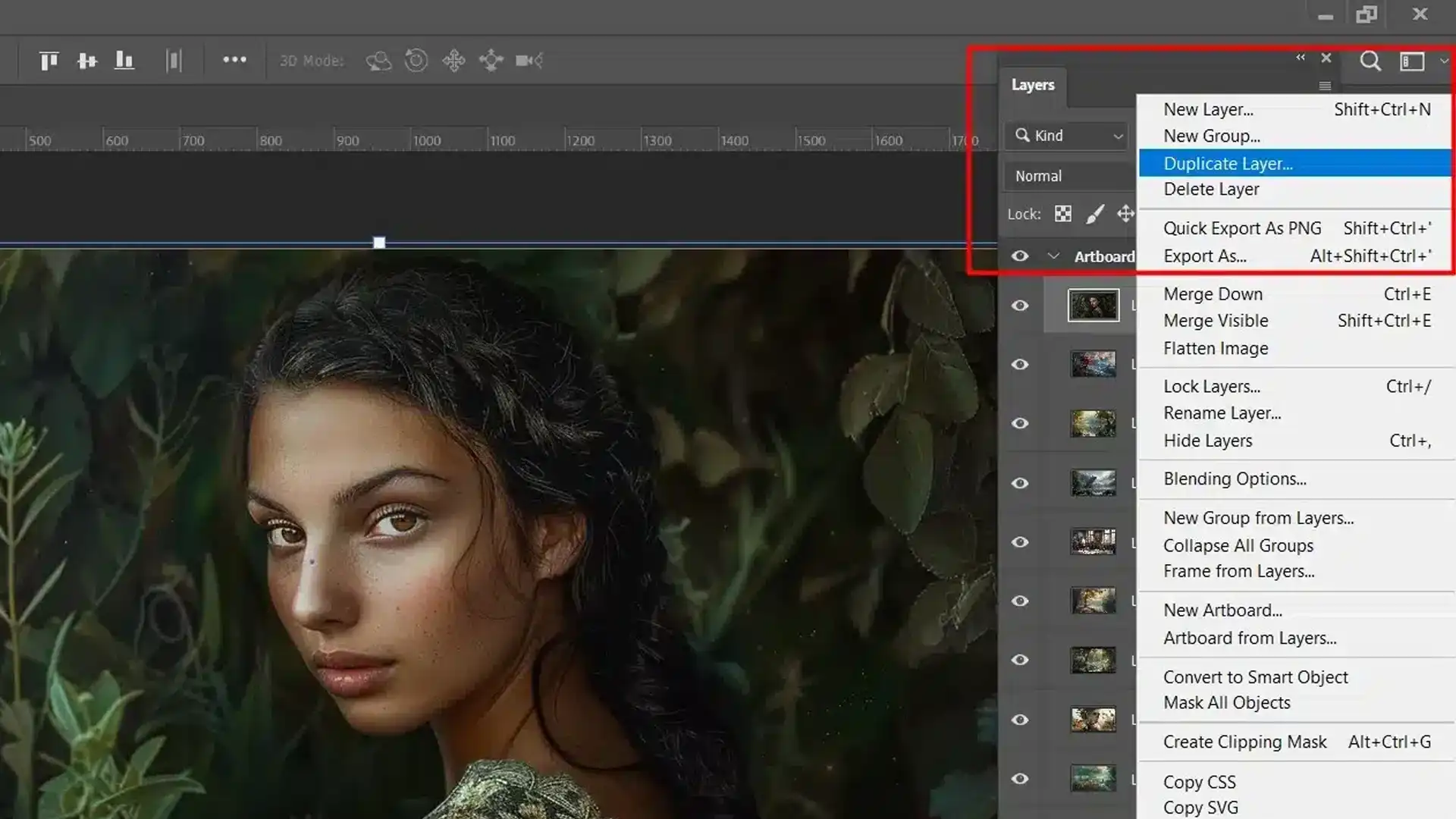Click the artboard top transform handle
Screen dimensions: 1456x819
379,243
